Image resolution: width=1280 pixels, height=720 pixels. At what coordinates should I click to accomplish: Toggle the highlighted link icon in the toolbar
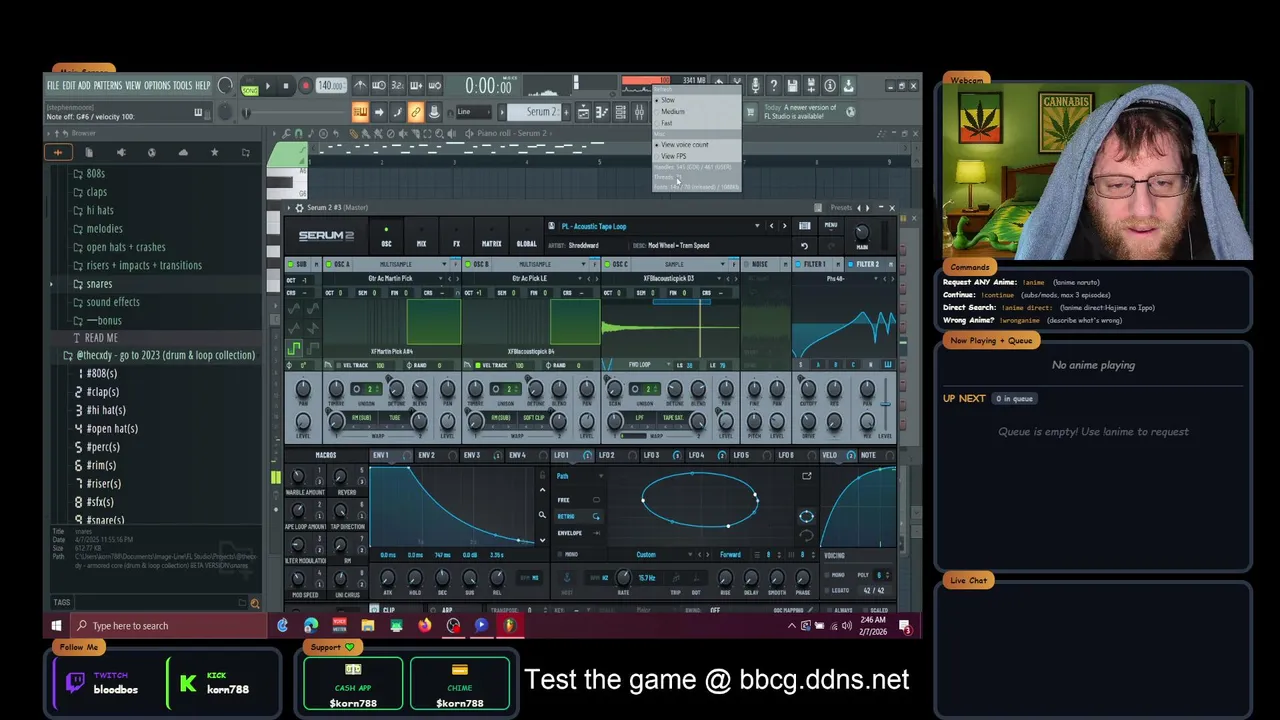415,112
